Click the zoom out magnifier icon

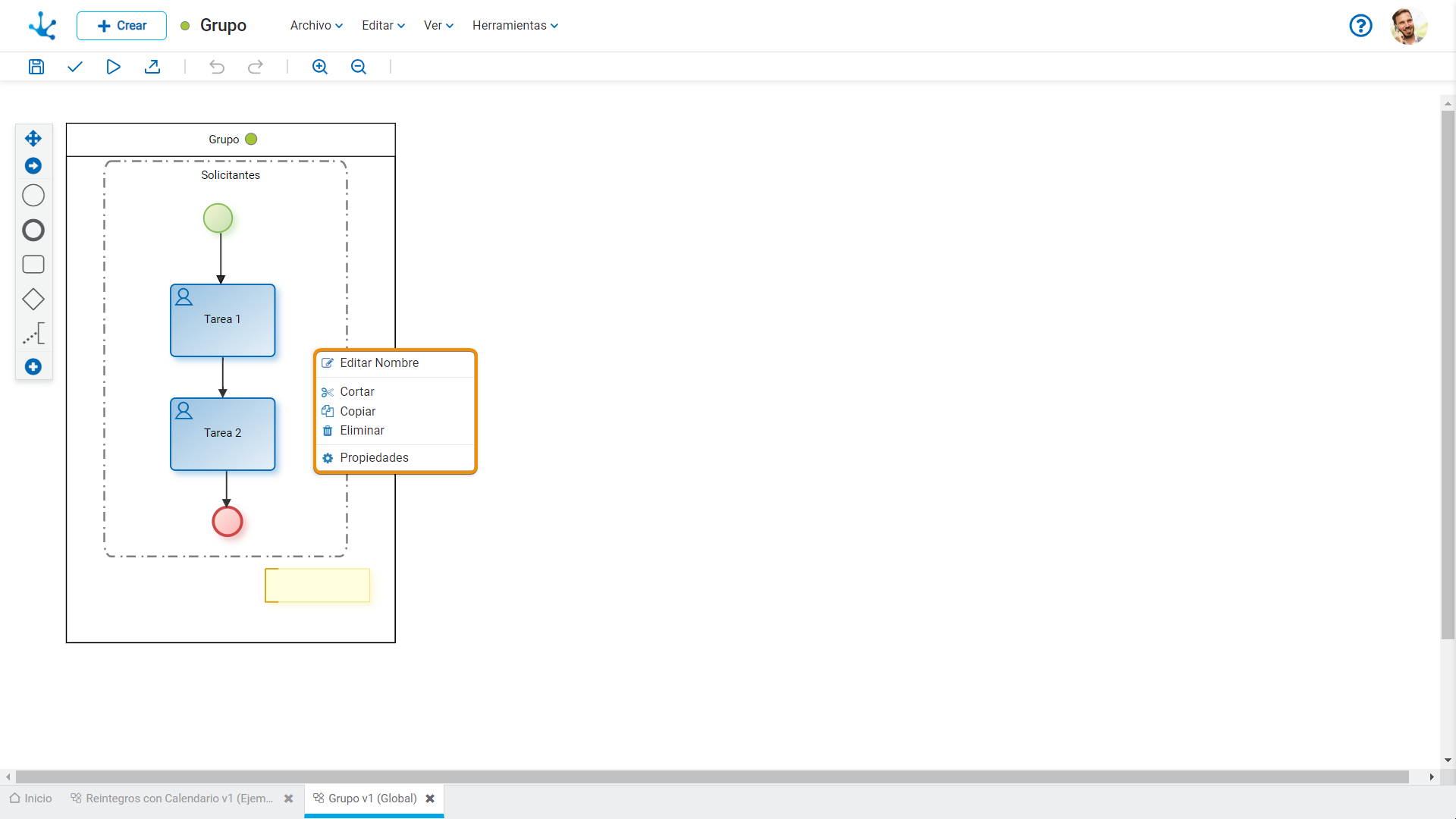[x=359, y=67]
